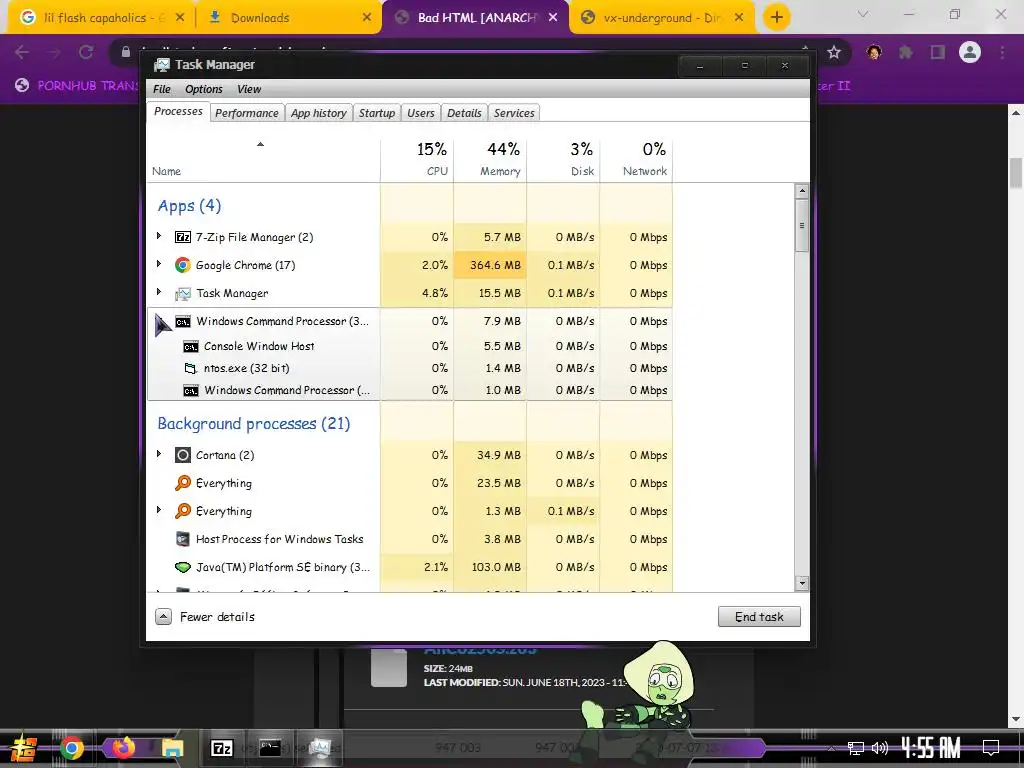Switch to the Details tab
Image resolution: width=1024 pixels, height=768 pixels.
(464, 113)
